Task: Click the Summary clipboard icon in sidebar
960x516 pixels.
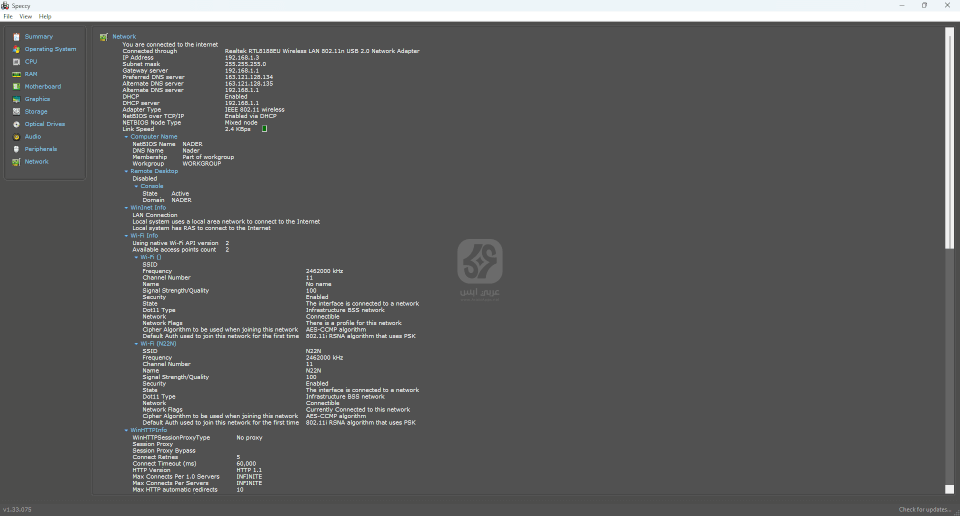Action: click(x=16, y=37)
